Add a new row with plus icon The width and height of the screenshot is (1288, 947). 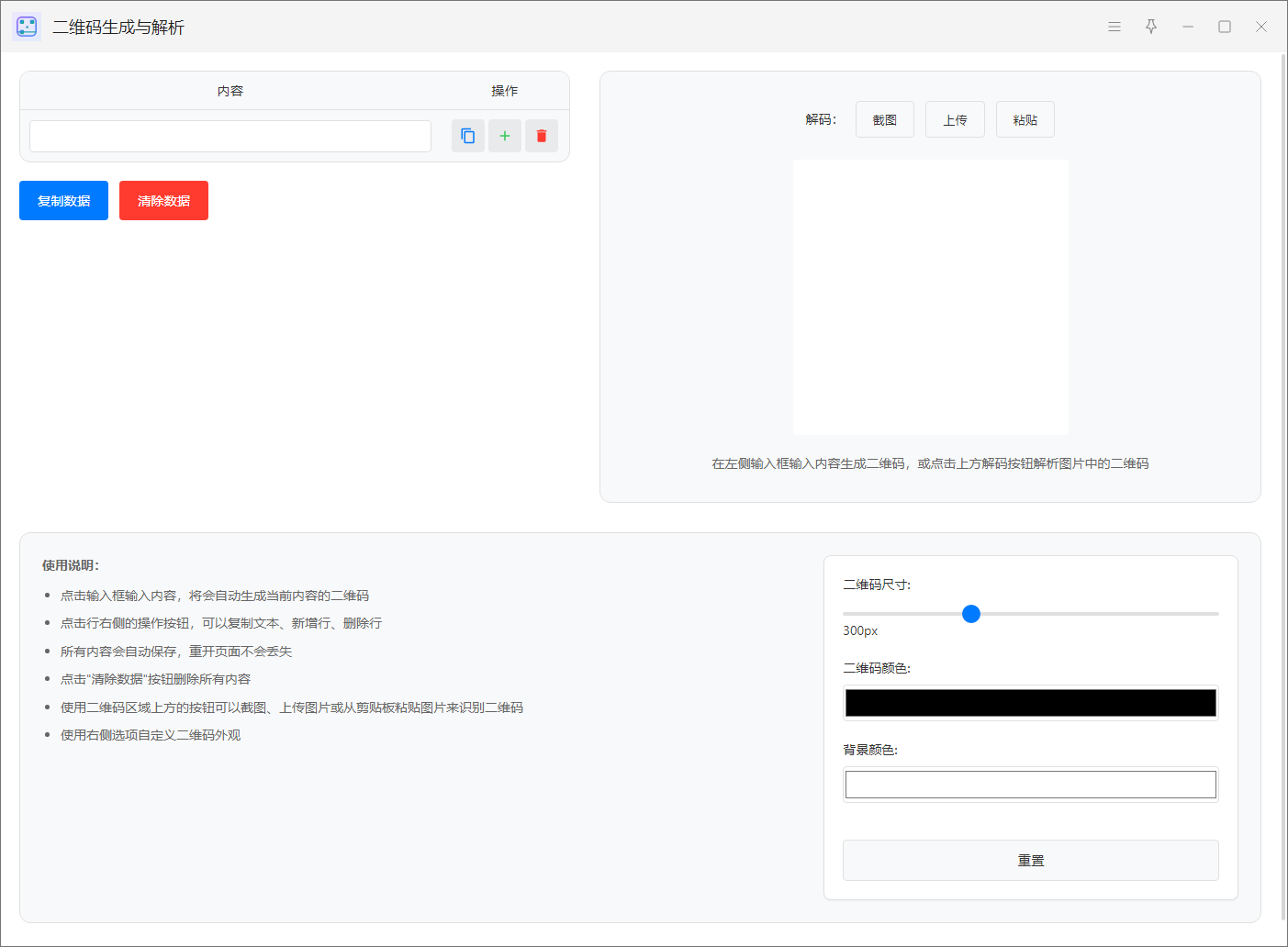[x=504, y=136]
